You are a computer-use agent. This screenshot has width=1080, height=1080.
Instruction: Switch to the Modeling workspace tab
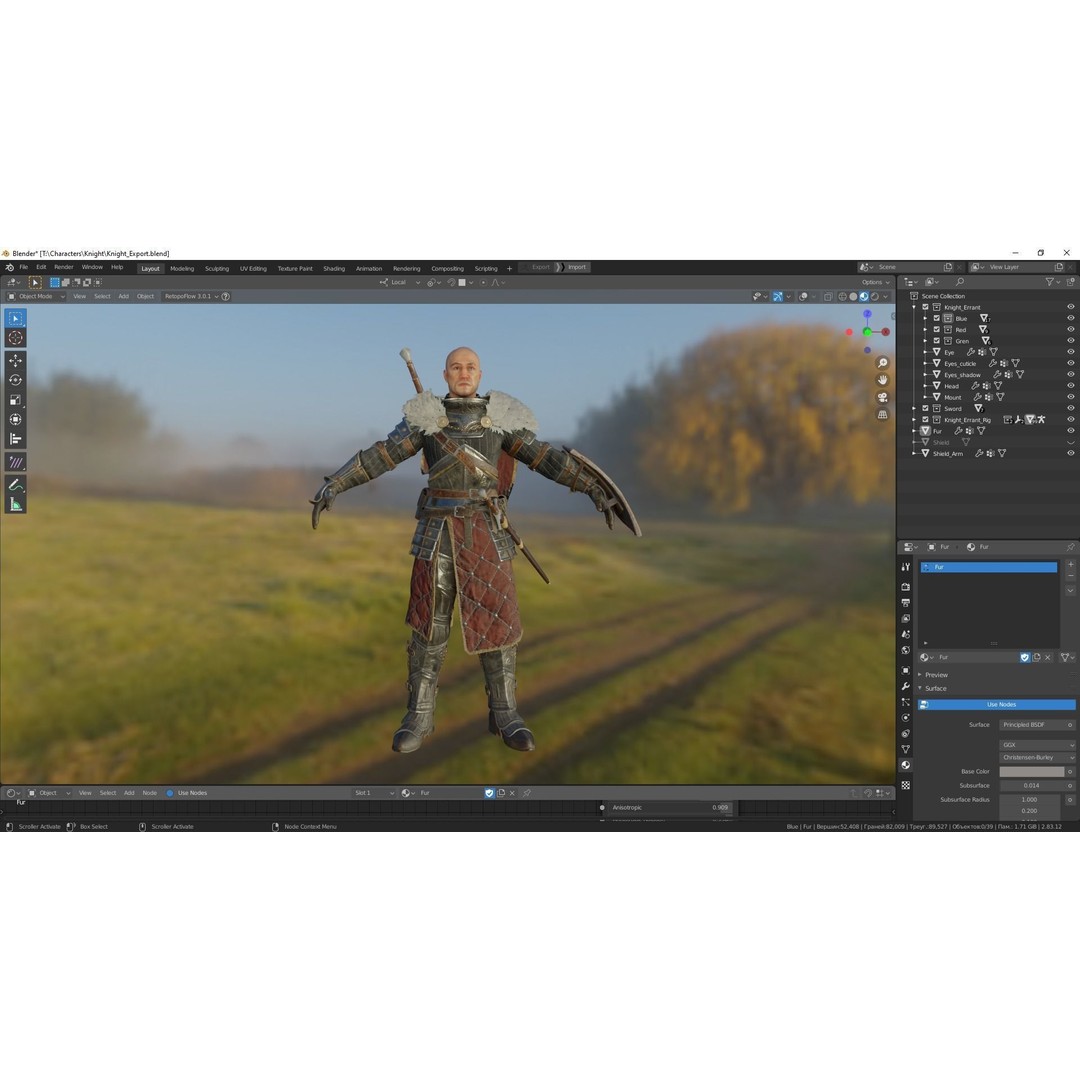click(182, 269)
